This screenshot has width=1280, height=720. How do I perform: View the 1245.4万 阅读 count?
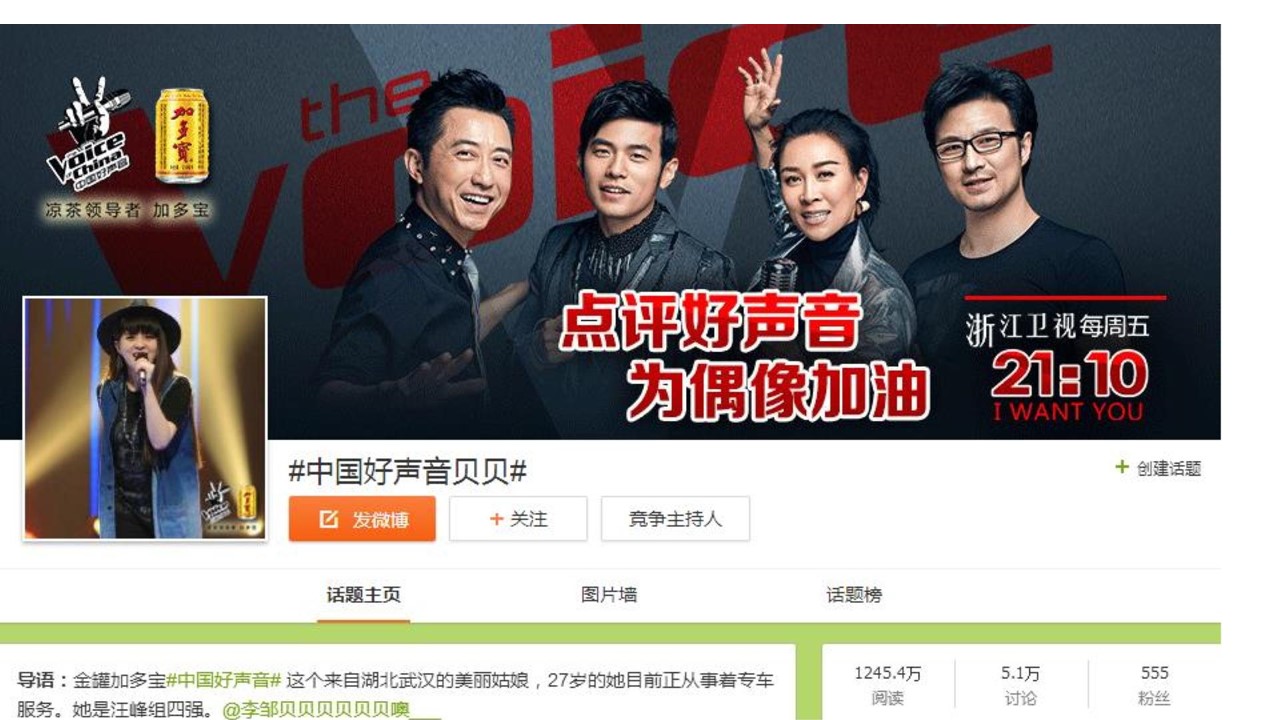[887, 685]
